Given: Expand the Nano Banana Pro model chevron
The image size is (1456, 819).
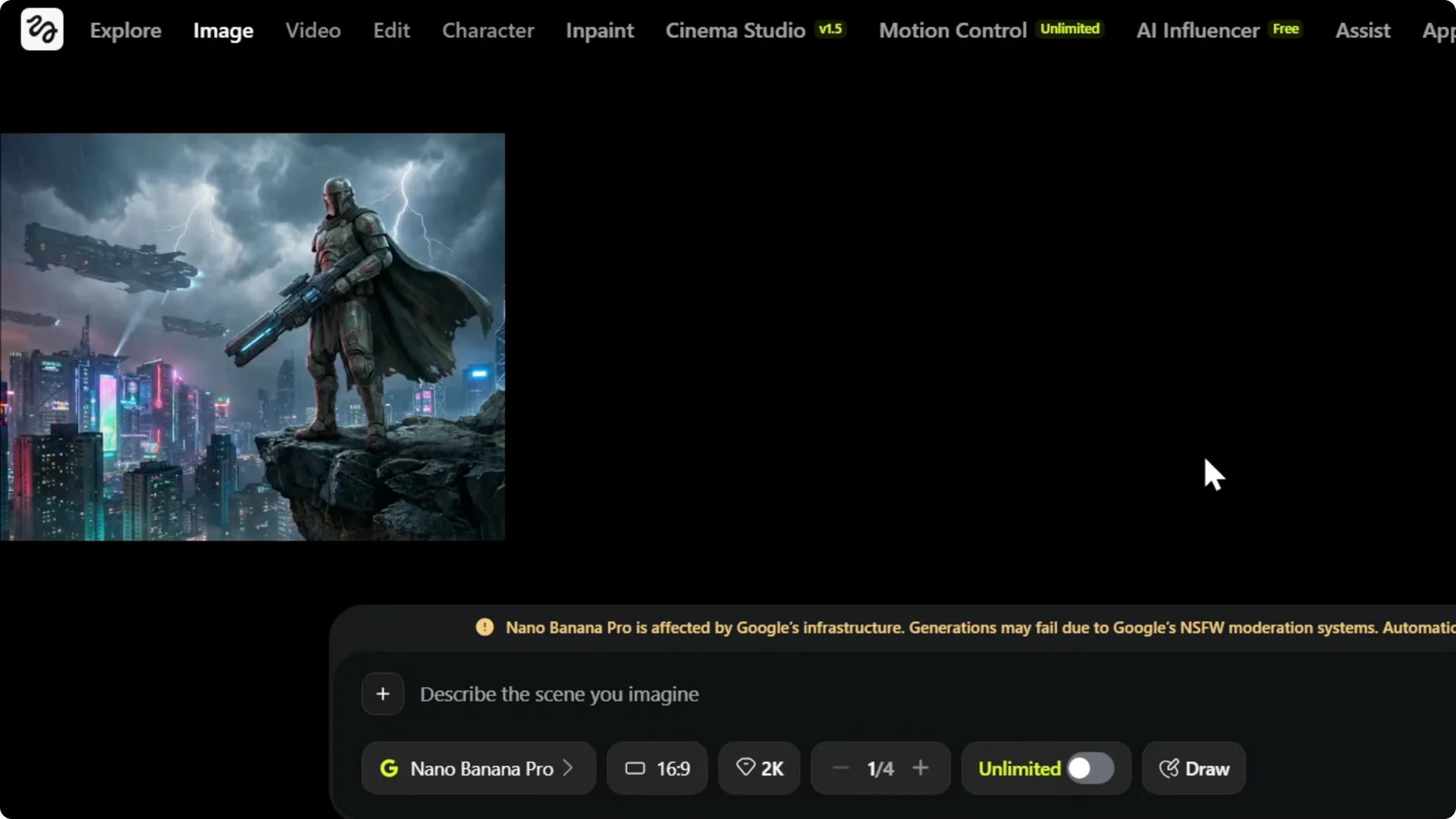Looking at the screenshot, I should click(568, 768).
